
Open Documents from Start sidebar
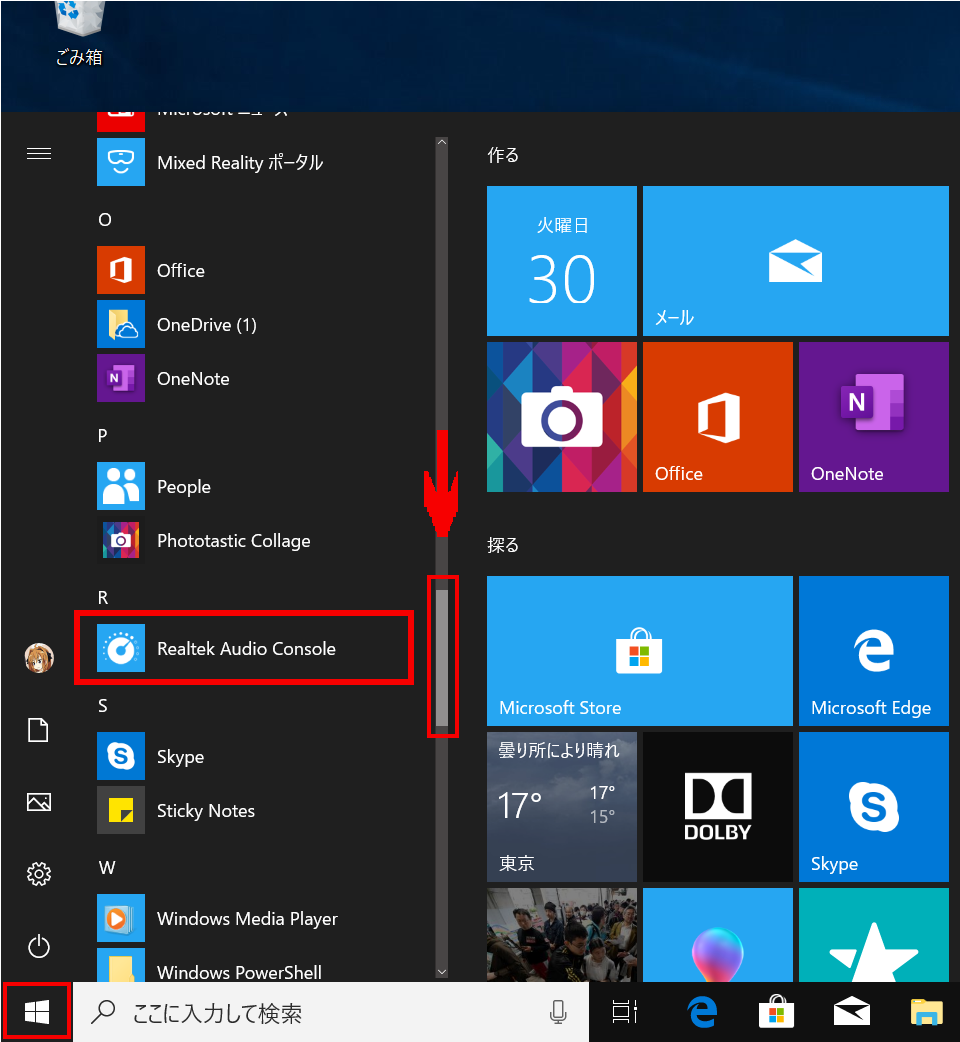click(39, 730)
